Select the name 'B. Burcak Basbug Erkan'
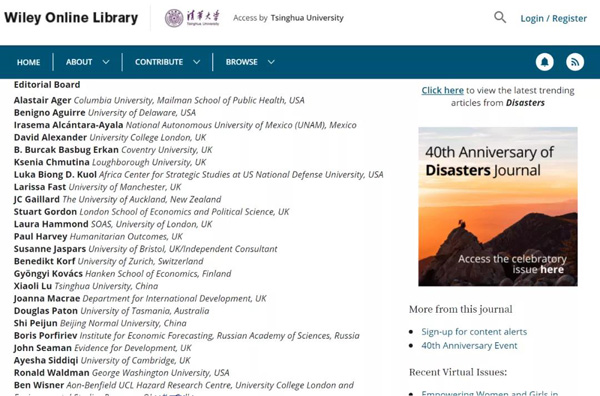The image size is (600, 396). pyautogui.click(x=66, y=150)
